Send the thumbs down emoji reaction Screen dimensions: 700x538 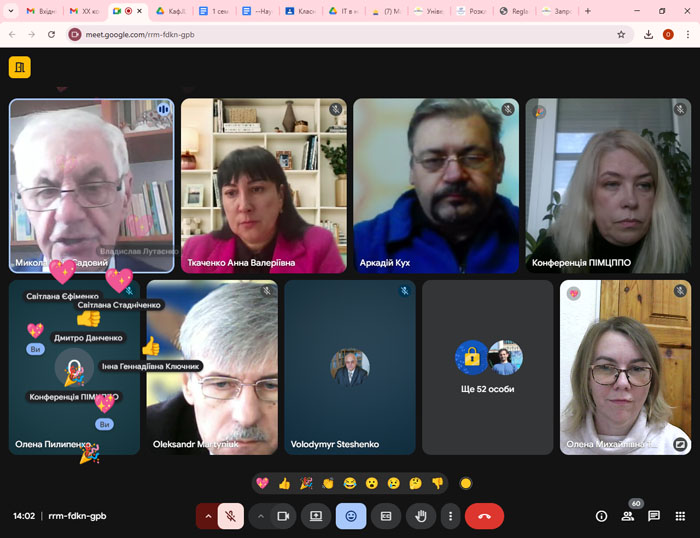437,483
